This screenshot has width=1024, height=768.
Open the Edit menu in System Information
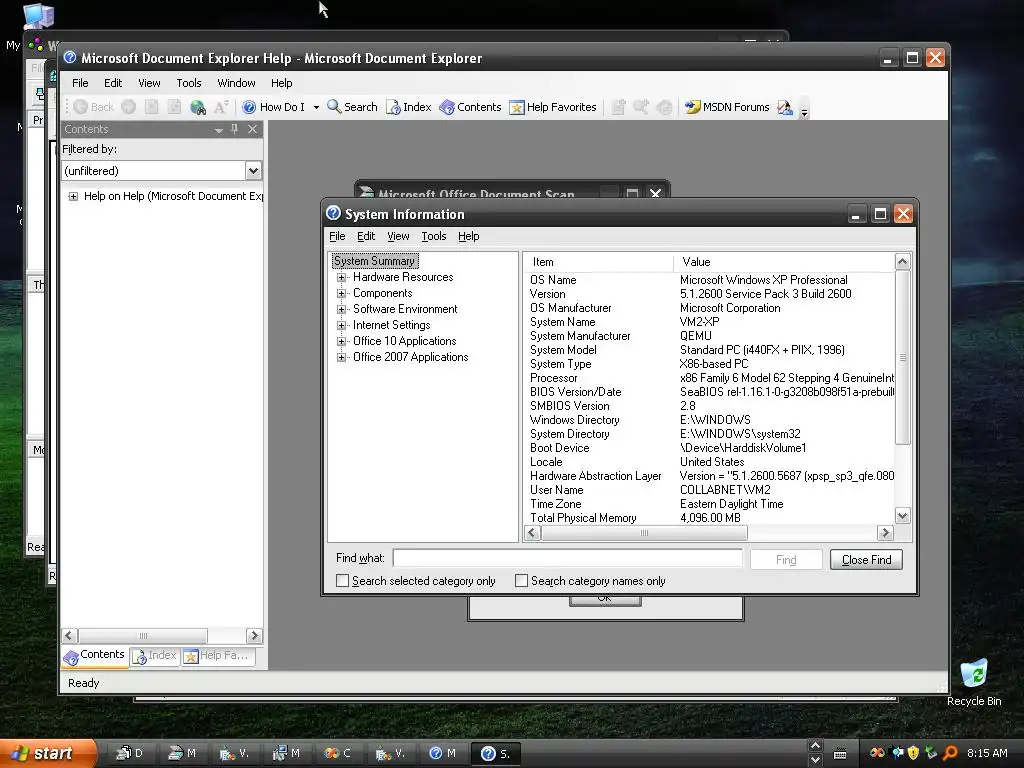click(366, 236)
